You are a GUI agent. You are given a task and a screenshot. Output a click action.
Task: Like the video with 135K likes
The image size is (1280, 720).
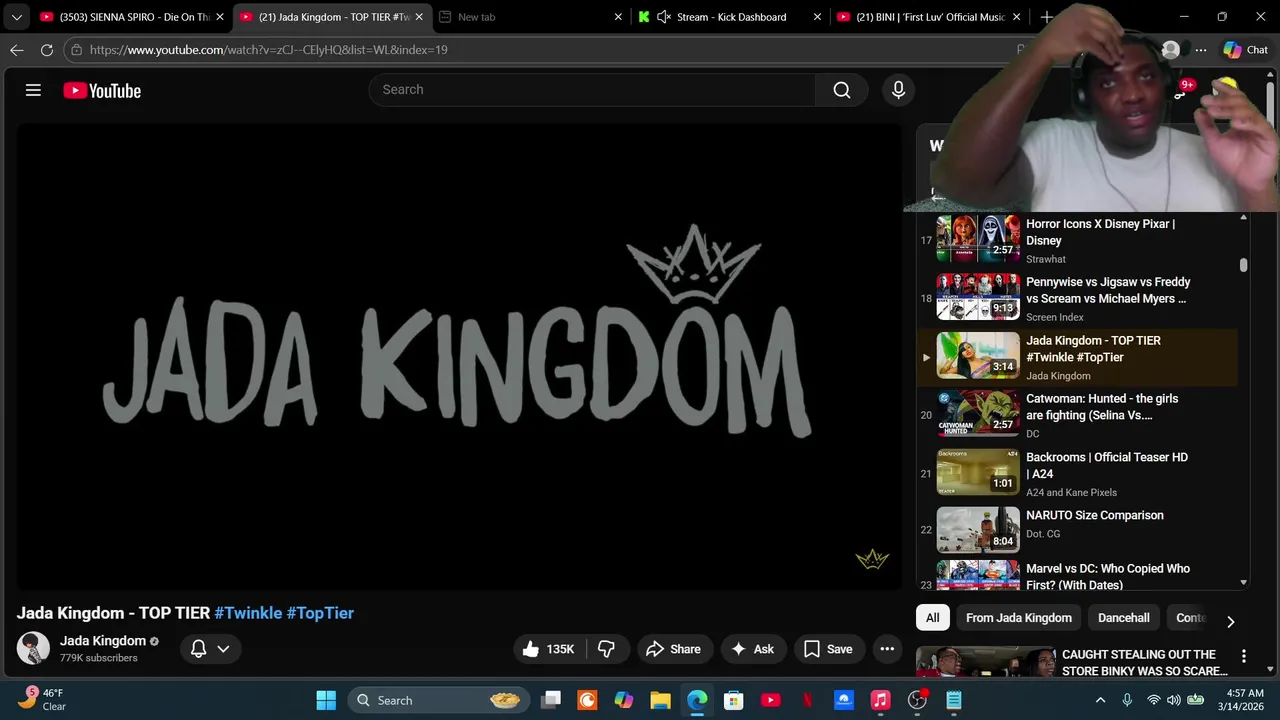pyautogui.click(x=547, y=649)
